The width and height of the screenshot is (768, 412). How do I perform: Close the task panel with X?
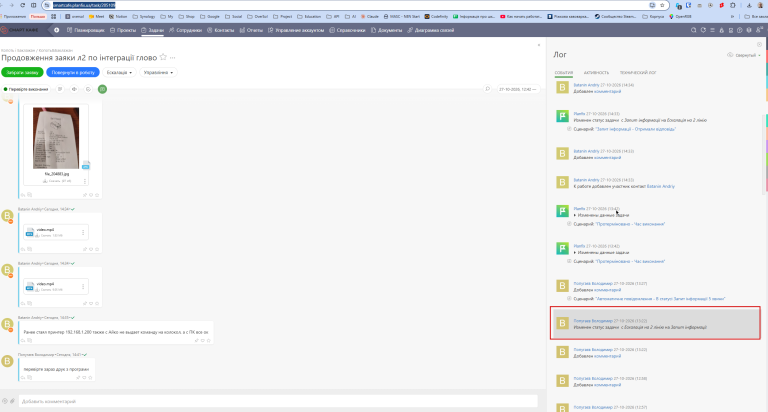point(539,45)
